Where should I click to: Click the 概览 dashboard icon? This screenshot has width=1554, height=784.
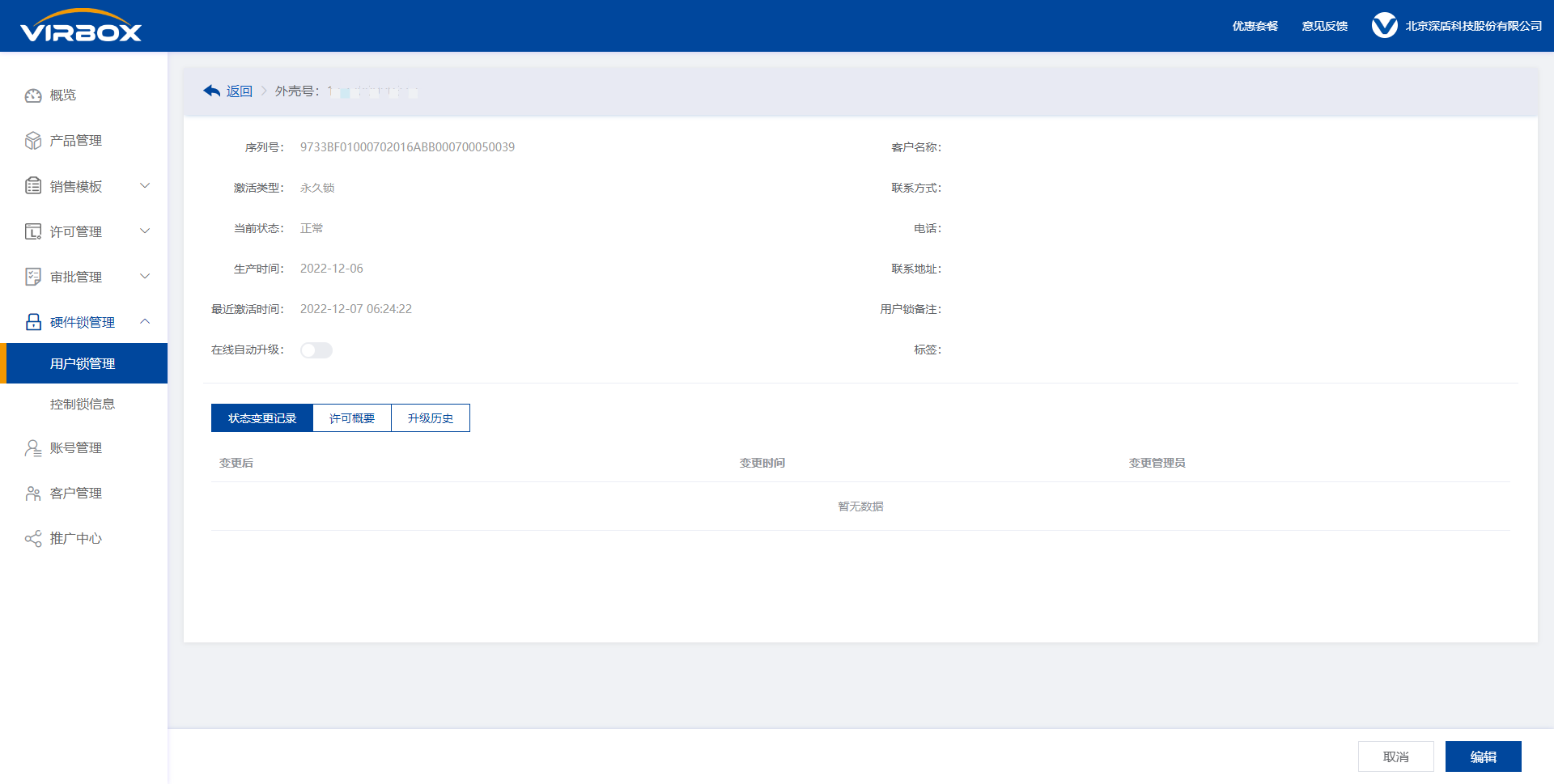pyautogui.click(x=33, y=95)
